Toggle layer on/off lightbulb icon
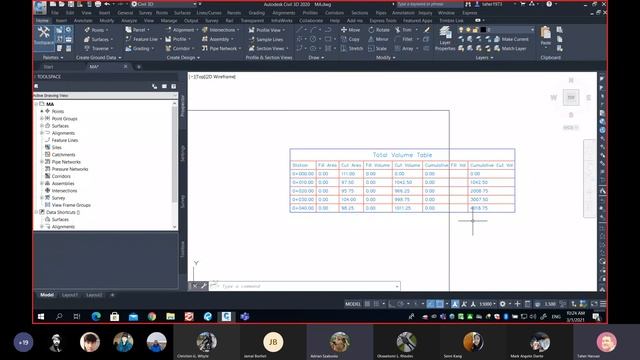Viewport: 640px width, 360px height. pos(461,30)
